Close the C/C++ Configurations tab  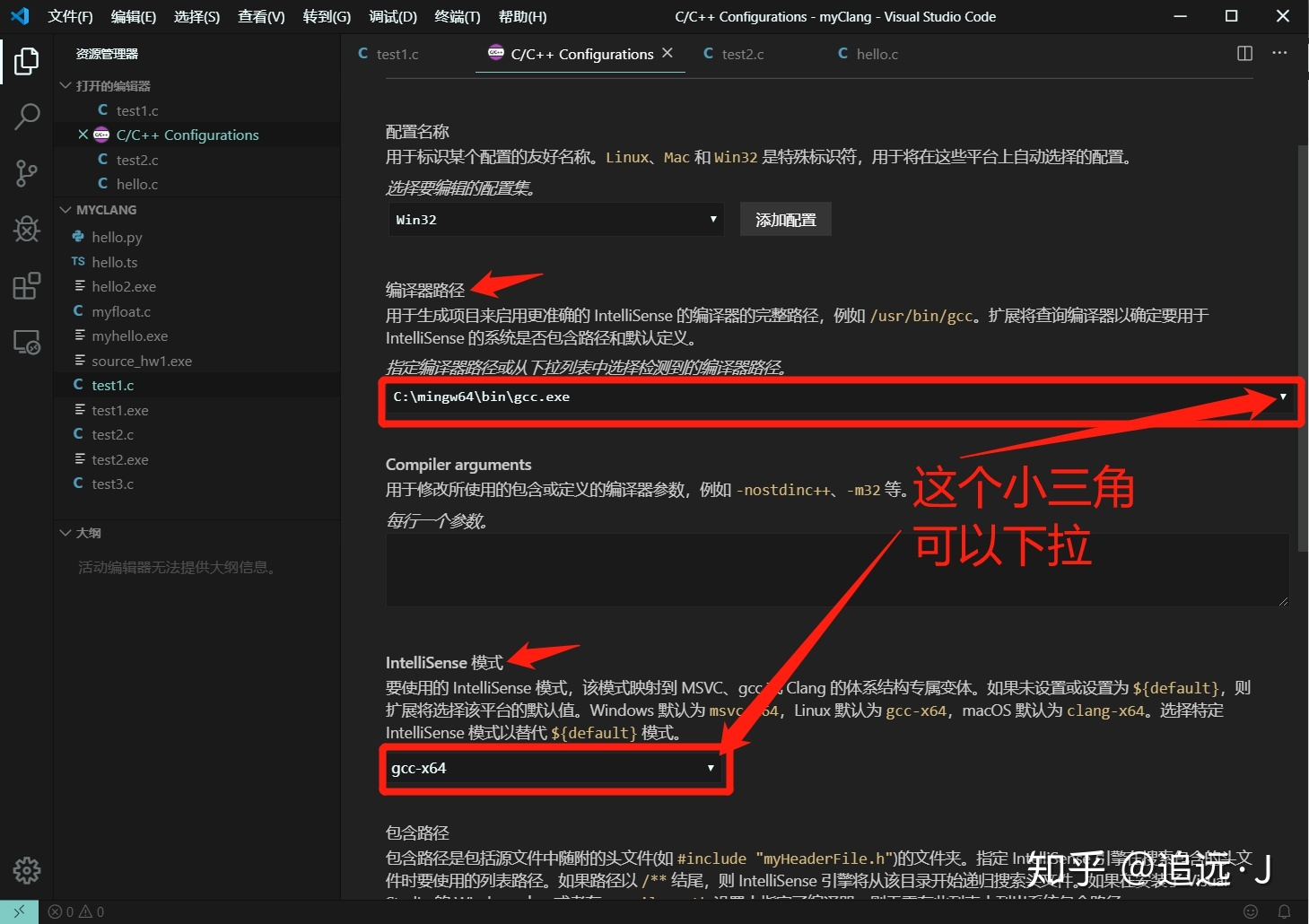click(x=668, y=54)
